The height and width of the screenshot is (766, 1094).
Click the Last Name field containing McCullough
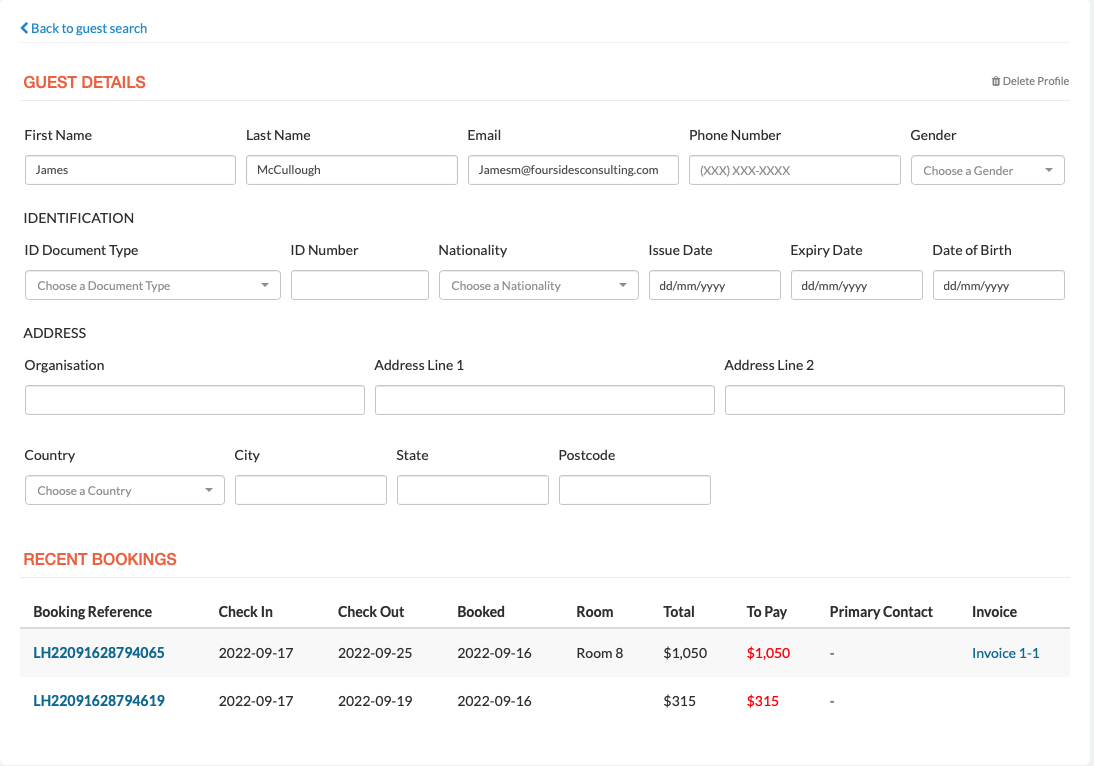[351, 170]
